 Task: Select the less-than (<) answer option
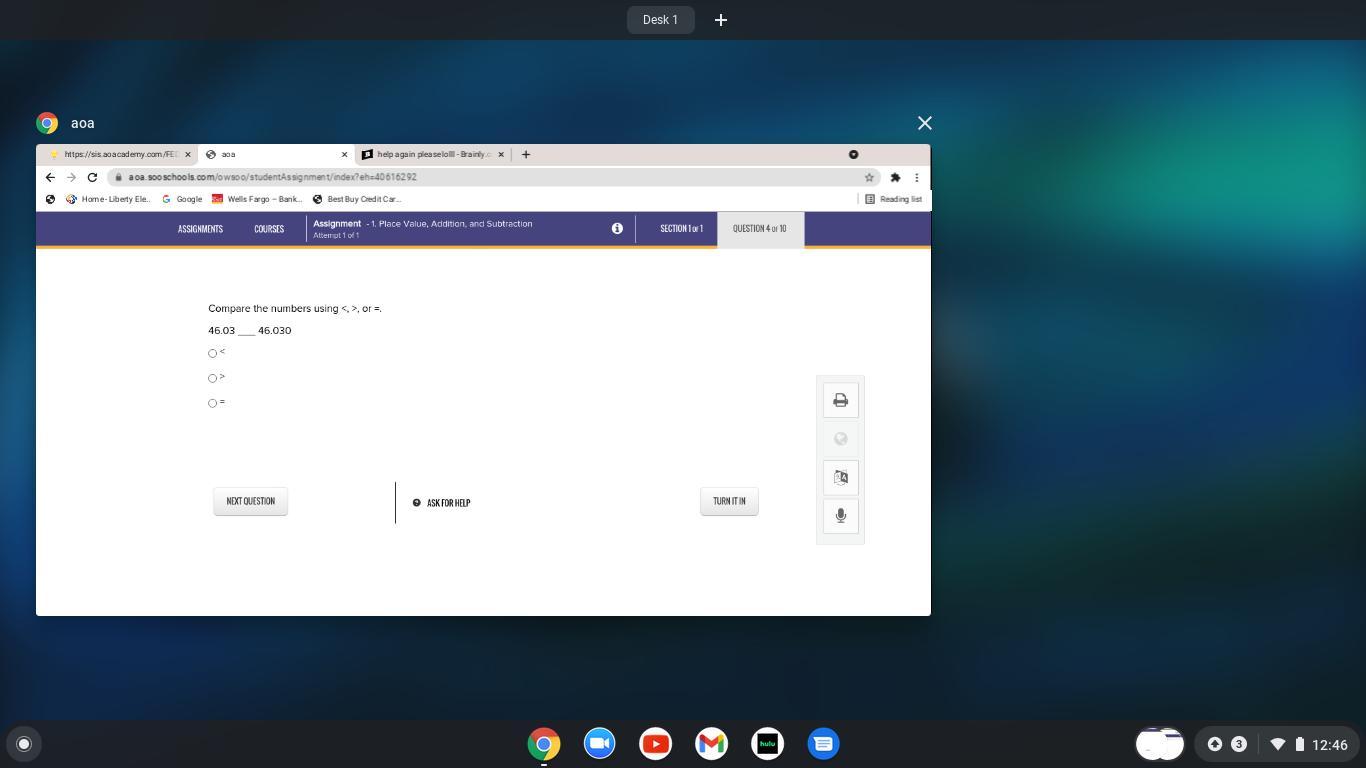pyautogui.click(x=212, y=353)
